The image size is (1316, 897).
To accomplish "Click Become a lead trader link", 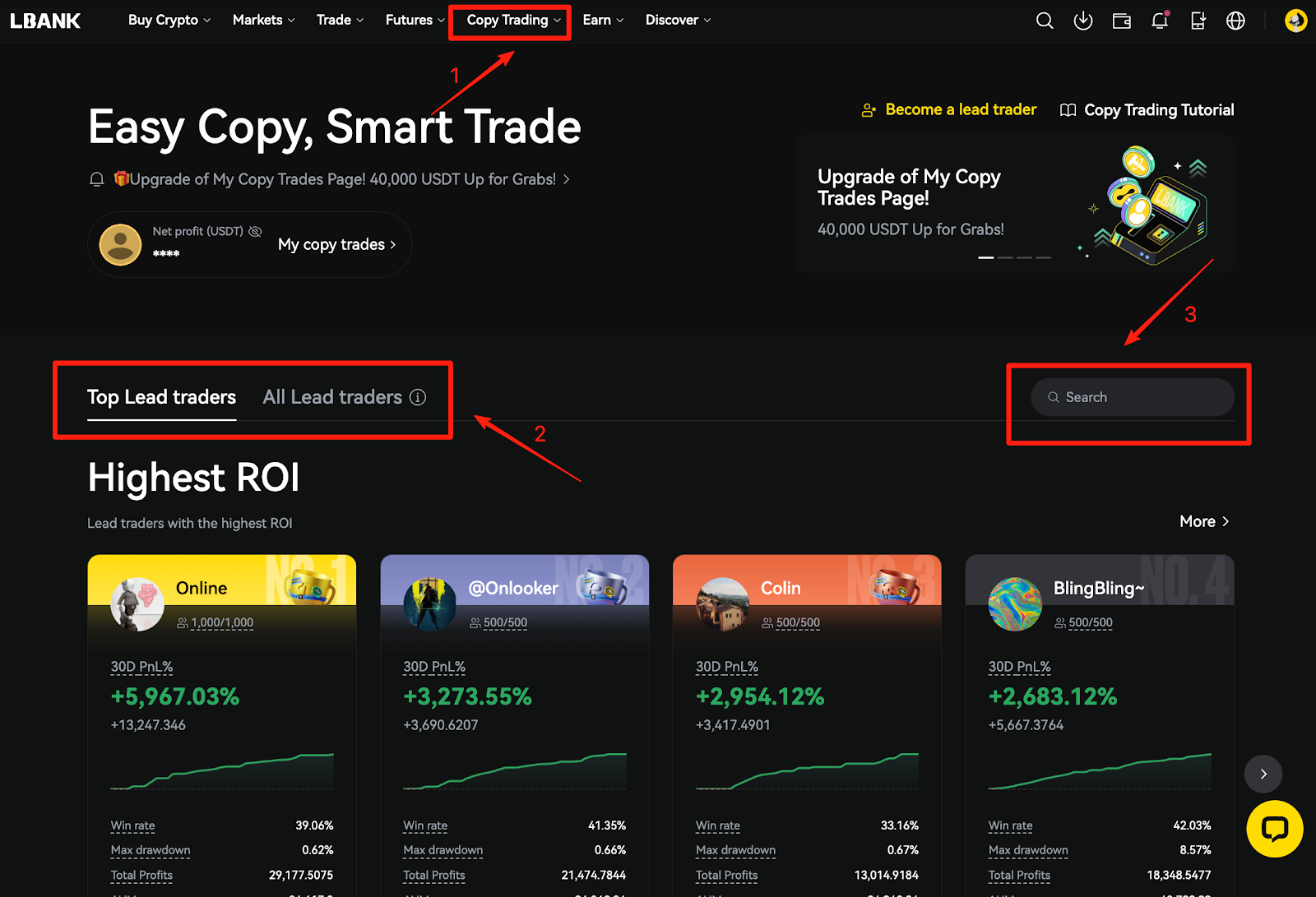I will (960, 109).
